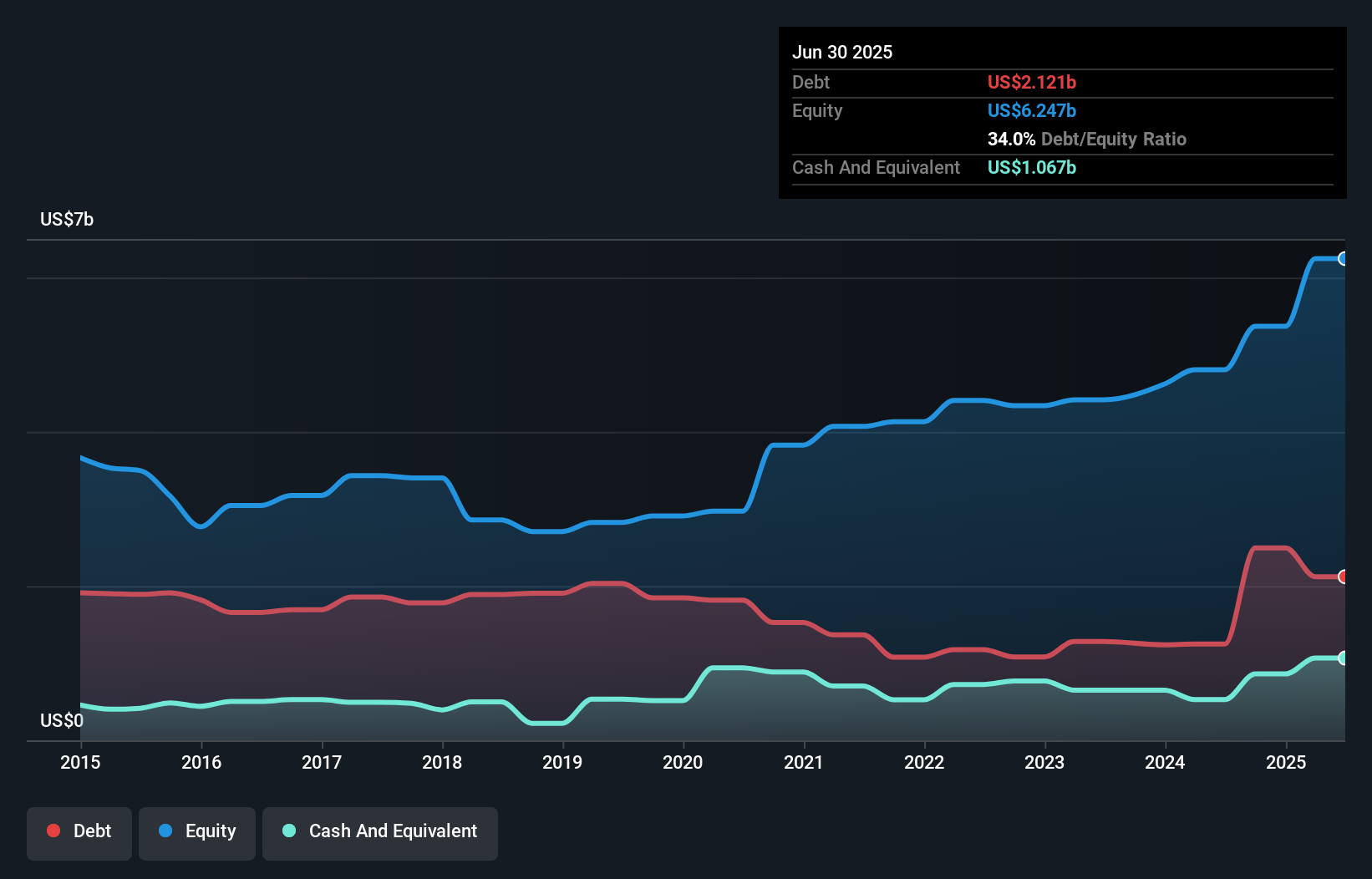Click the US$7b axis label

(x=67, y=220)
